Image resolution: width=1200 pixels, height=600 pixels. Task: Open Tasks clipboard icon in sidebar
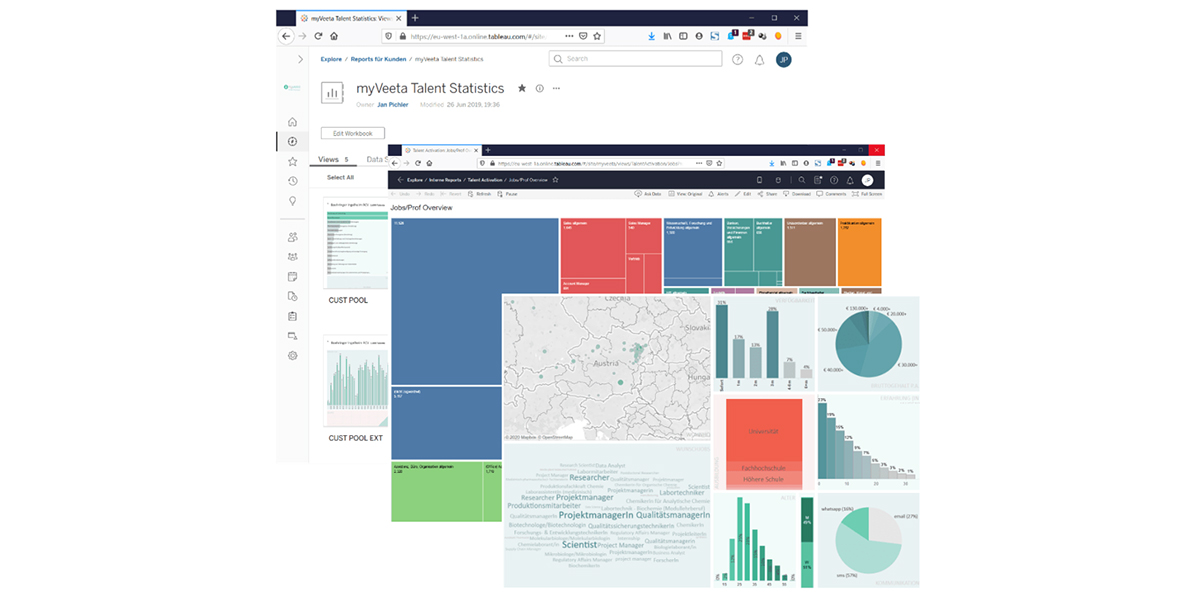pyautogui.click(x=292, y=316)
